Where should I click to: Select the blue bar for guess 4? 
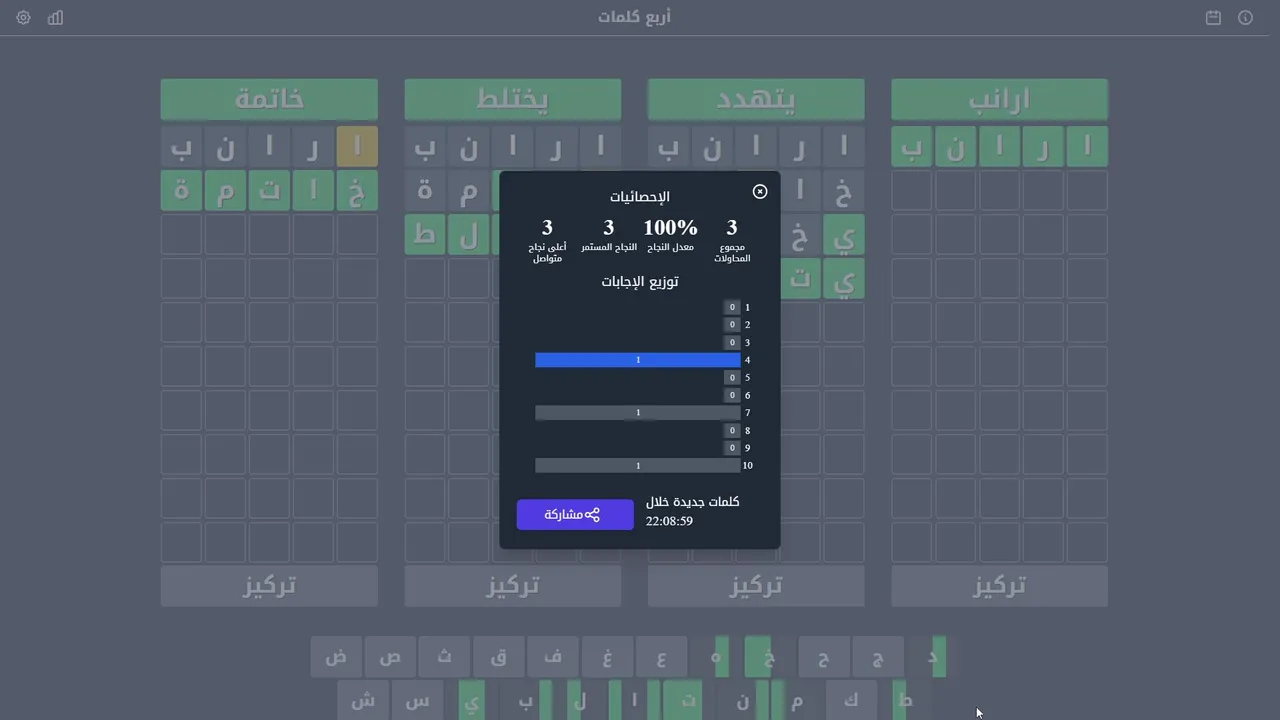[638, 360]
